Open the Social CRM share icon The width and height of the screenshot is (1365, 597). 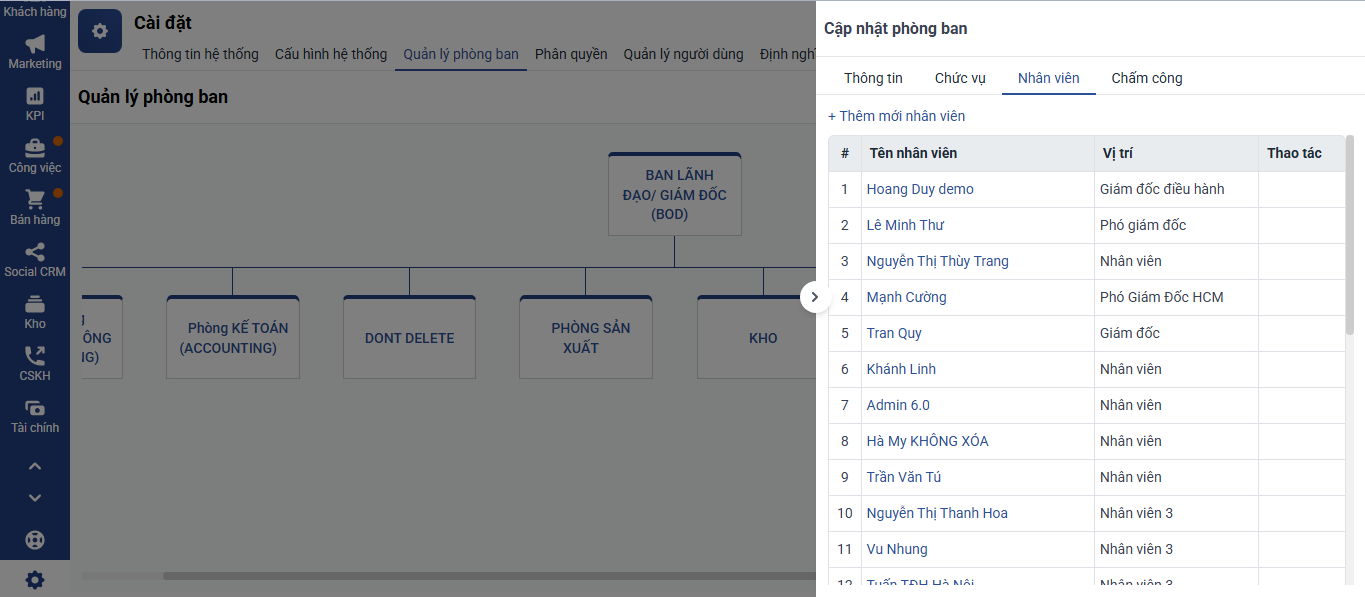point(35,252)
